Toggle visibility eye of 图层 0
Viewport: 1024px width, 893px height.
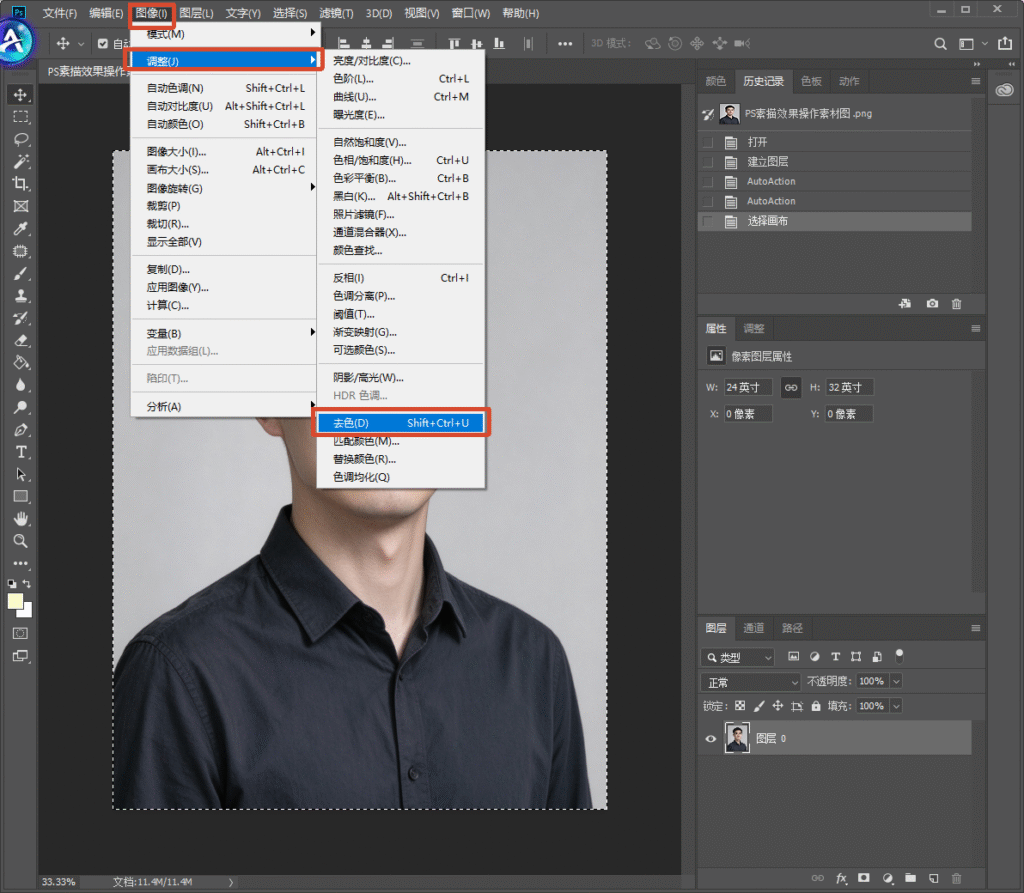711,739
